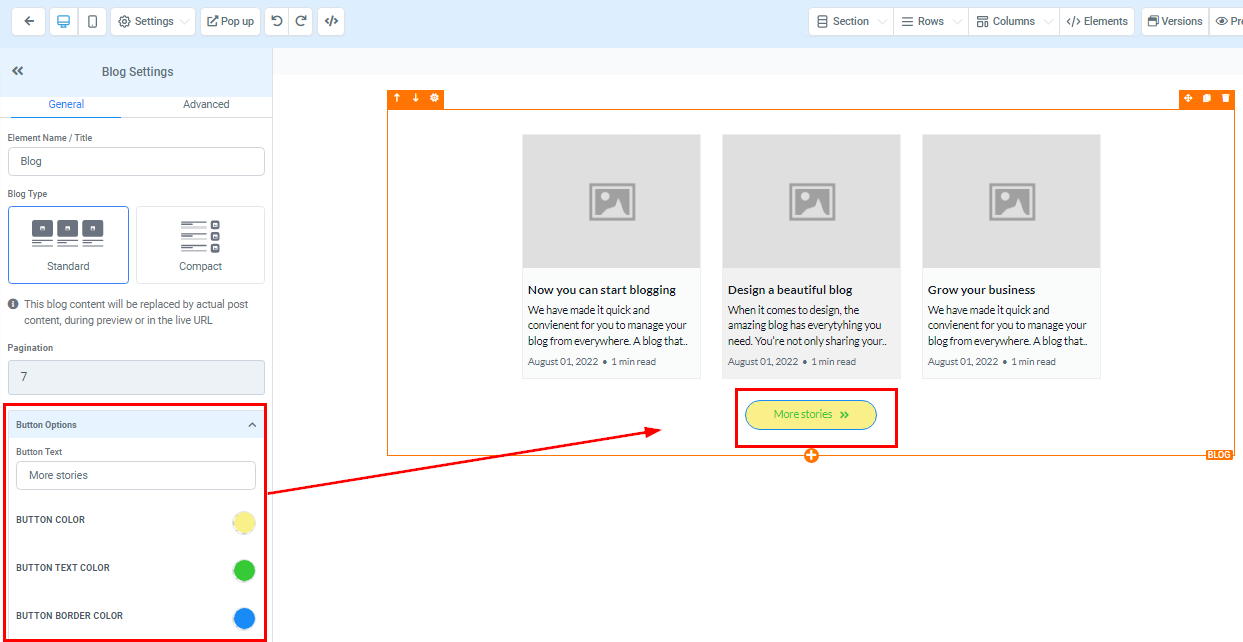Click the Button Text input field
1243x642 pixels.
point(136,475)
